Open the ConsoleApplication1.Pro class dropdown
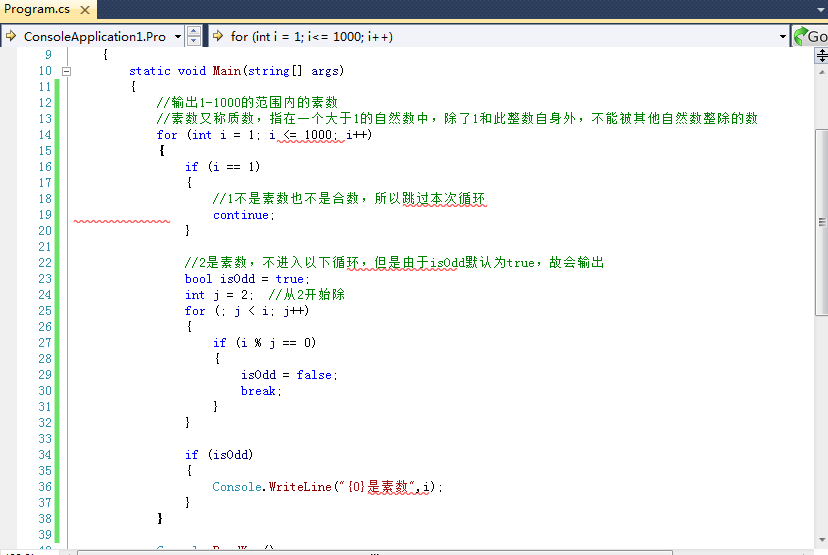This screenshot has height=555, width=828. (178, 36)
